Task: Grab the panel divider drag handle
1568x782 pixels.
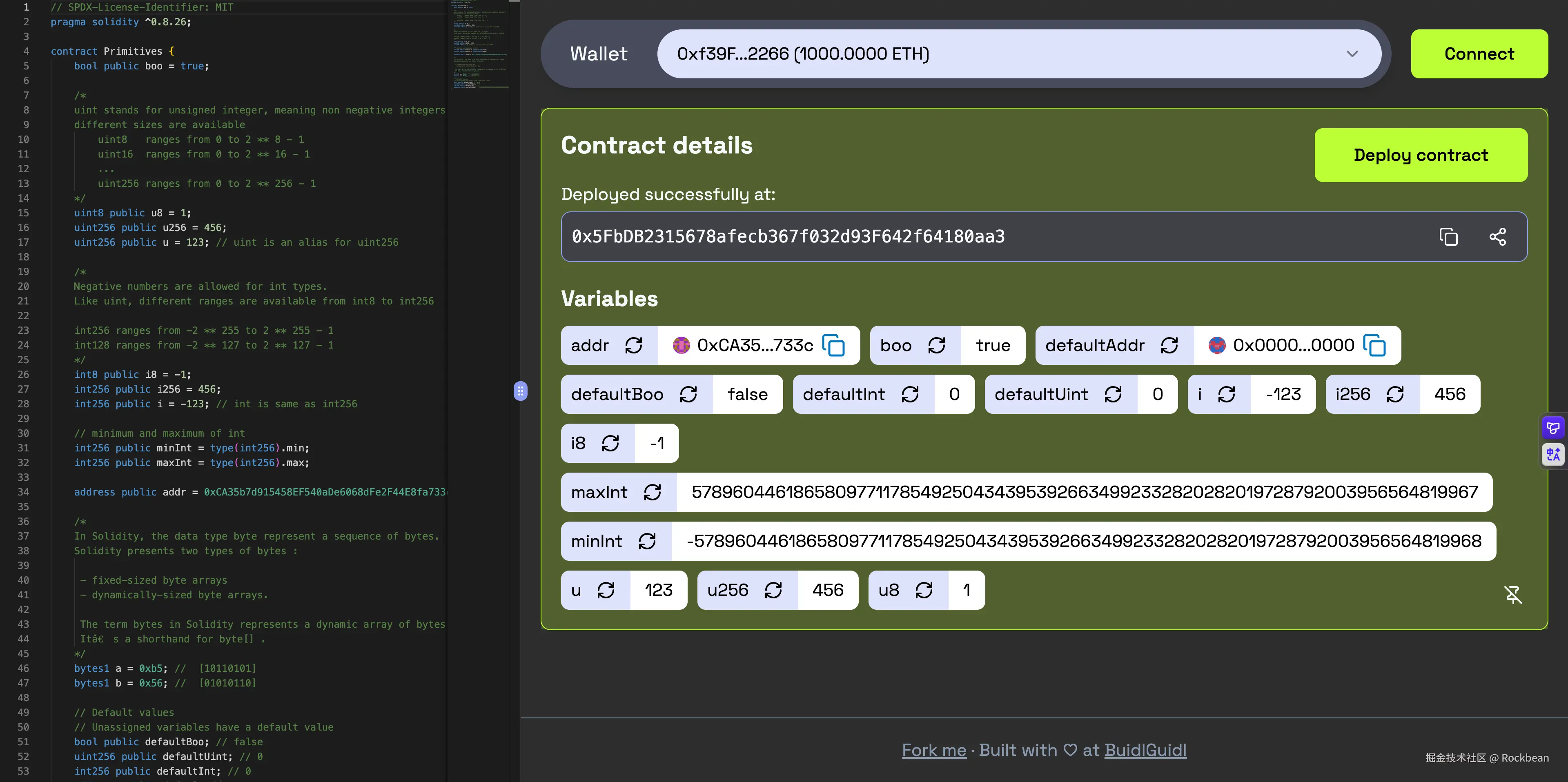Action: click(x=521, y=391)
